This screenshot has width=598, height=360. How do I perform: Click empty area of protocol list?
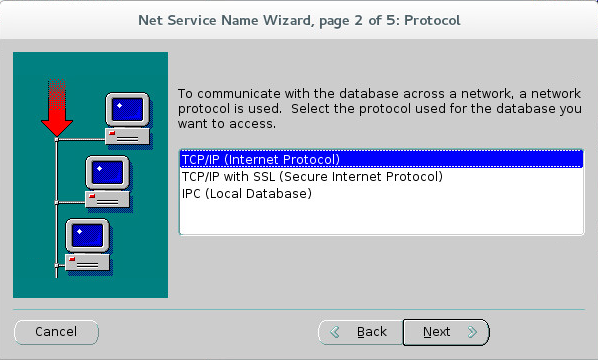(381, 217)
